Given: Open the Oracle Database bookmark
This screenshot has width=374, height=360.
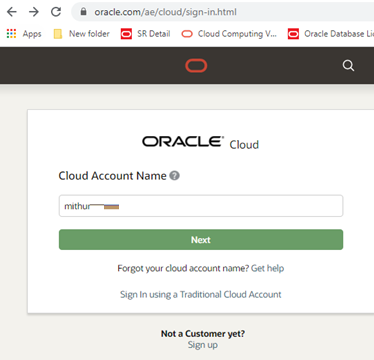Looking at the screenshot, I should 331,34.
